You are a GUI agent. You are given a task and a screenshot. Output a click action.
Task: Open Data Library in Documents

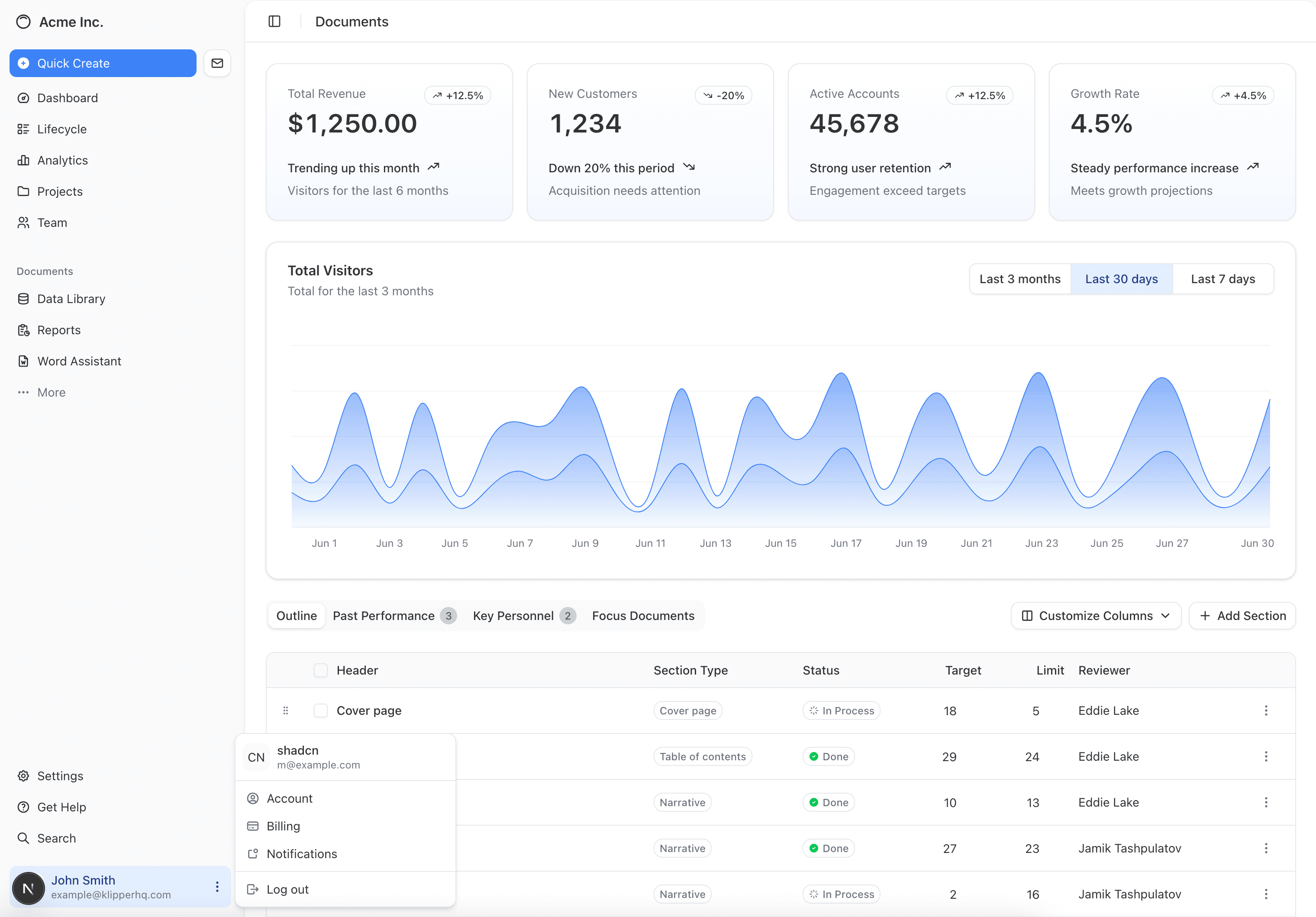(71, 299)
